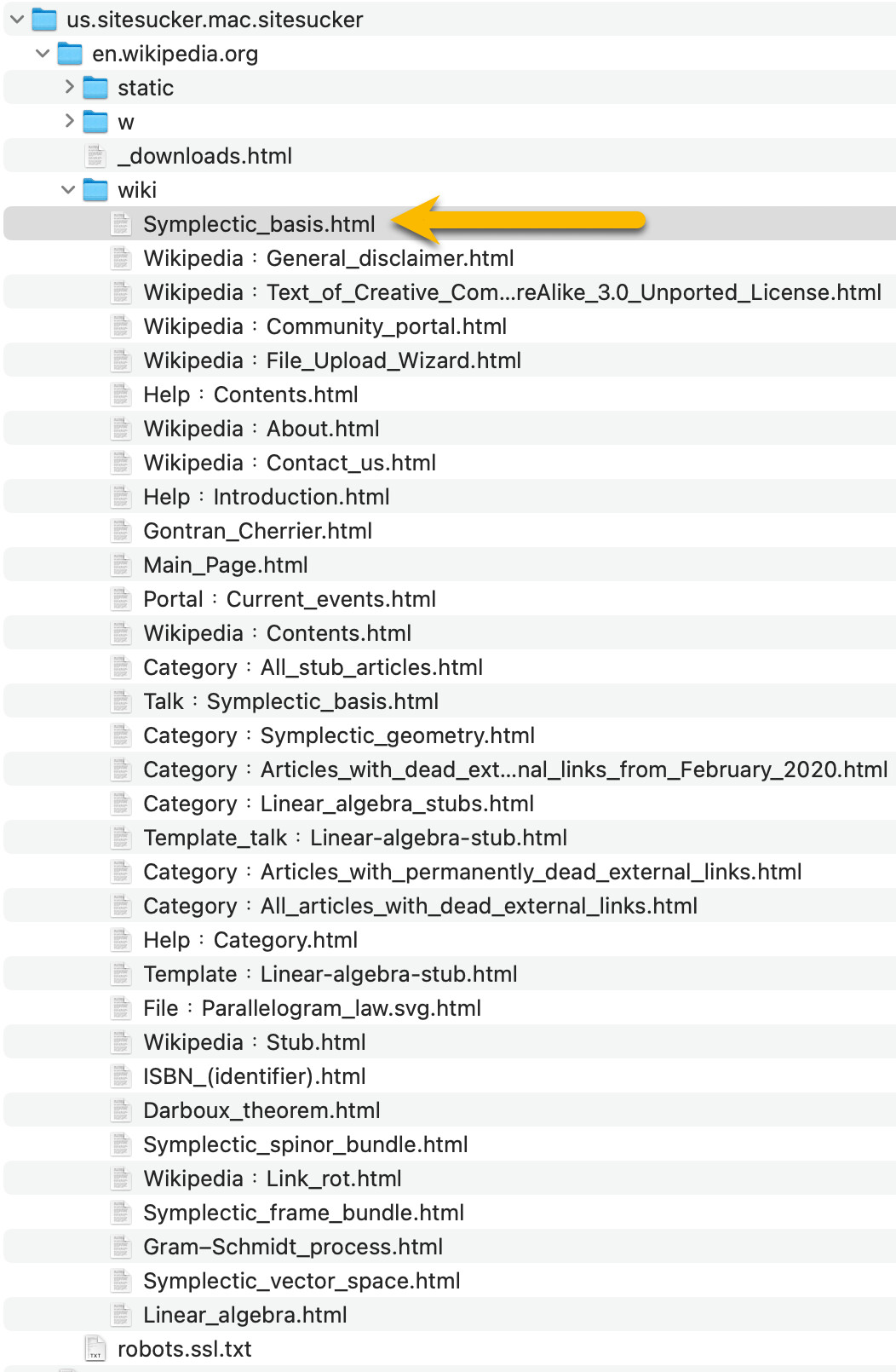The width and height of the screenshot is (896, 1372).
Task: Select the en.wikipedia.org folder name
Action: click(175, 54)
